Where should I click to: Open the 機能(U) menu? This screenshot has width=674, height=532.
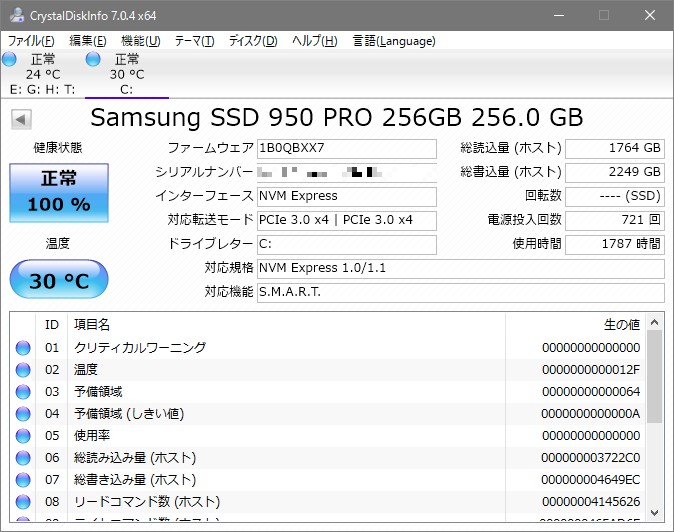click(141, 41)
